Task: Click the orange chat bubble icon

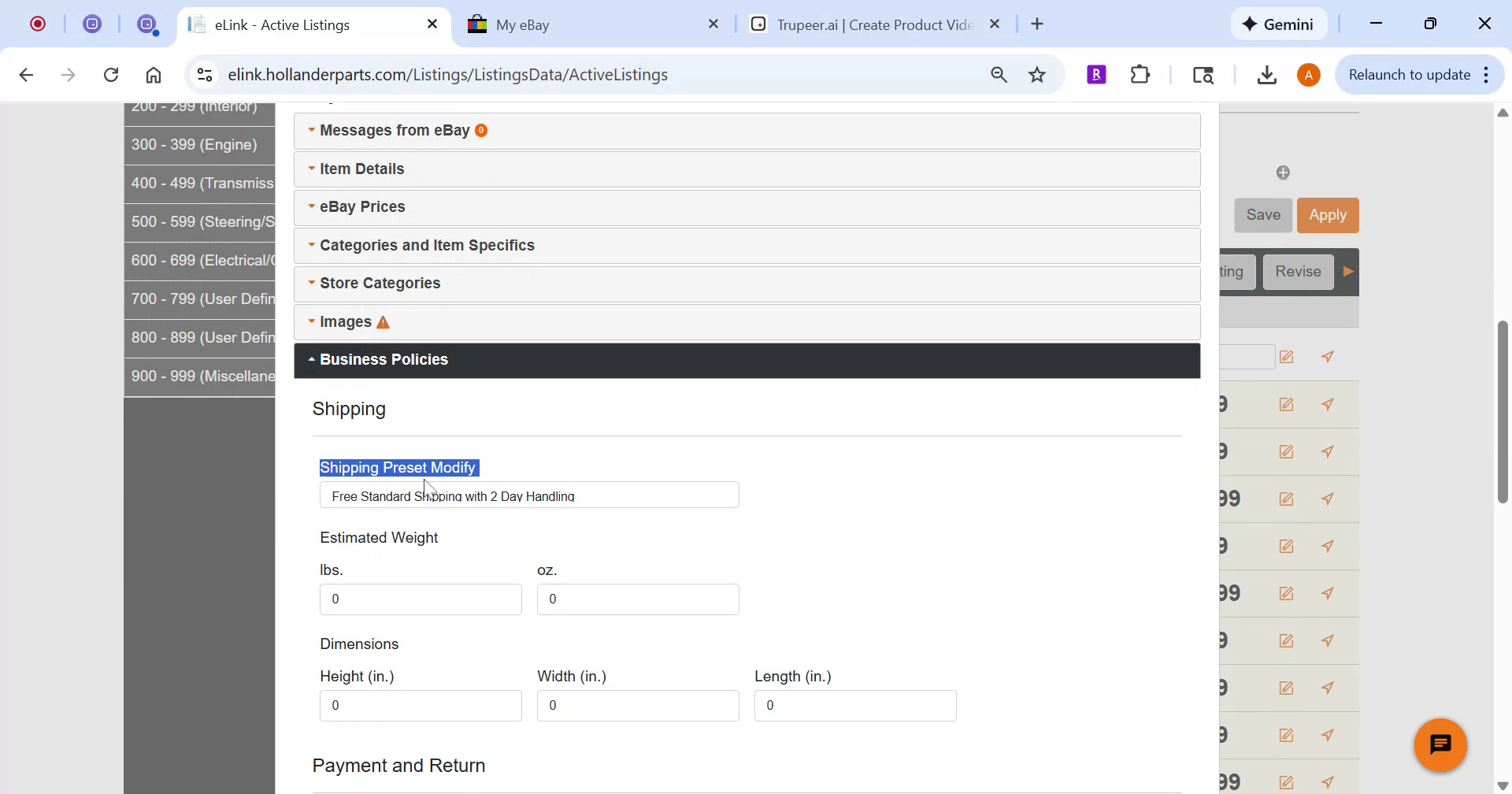Action: point(1440,744)
